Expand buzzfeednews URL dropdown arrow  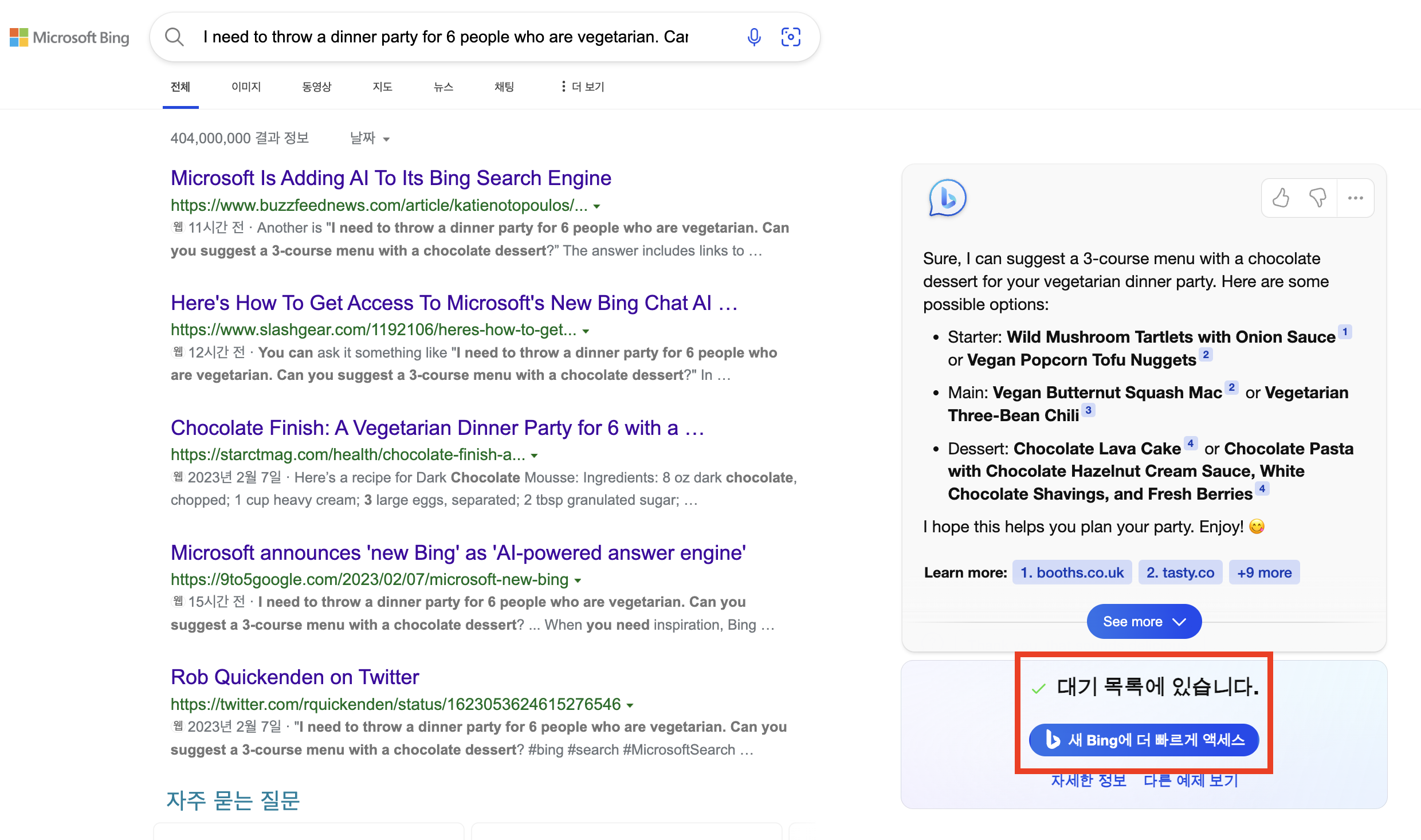point(597,206)
